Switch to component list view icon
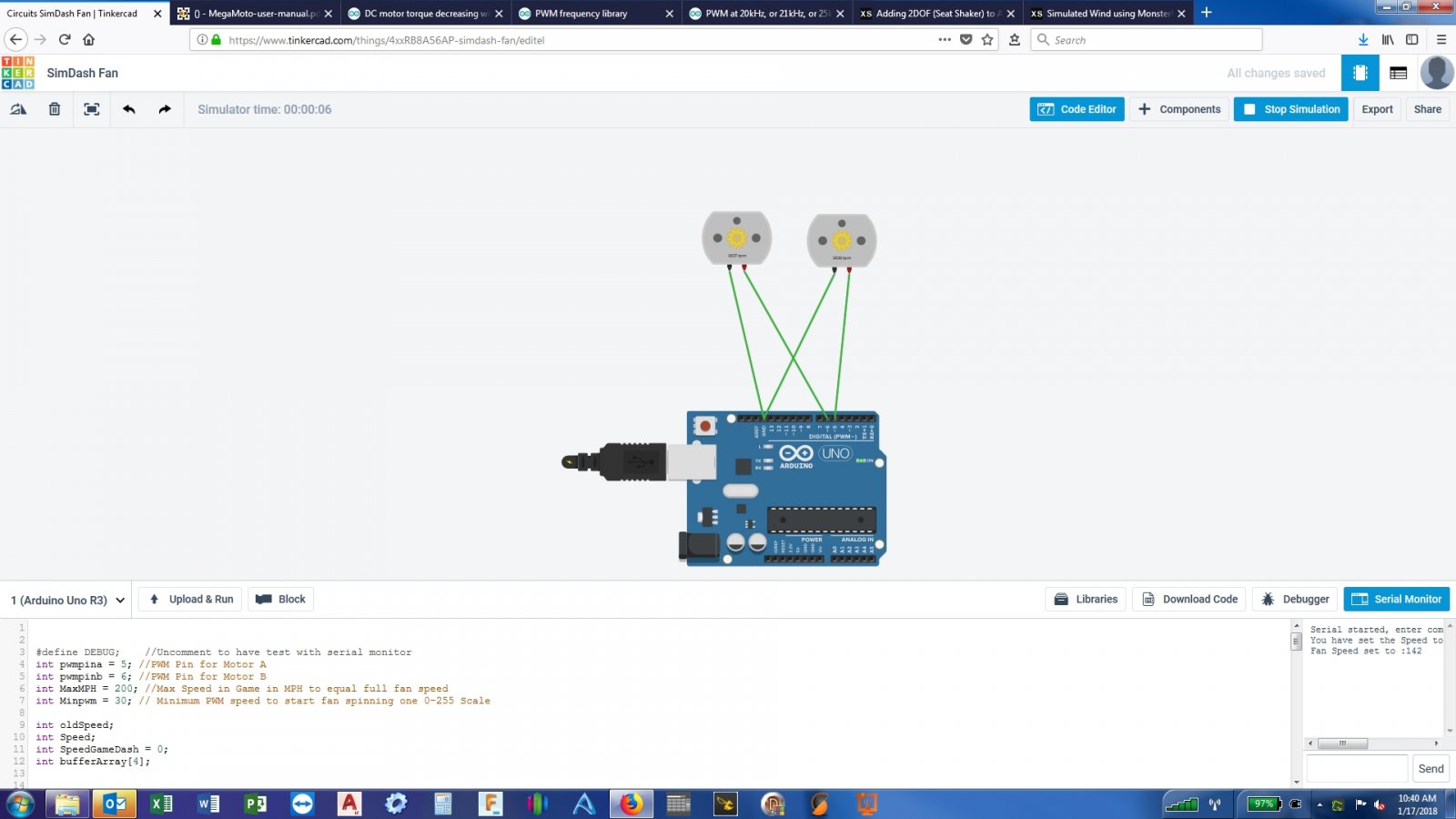 1399,73
